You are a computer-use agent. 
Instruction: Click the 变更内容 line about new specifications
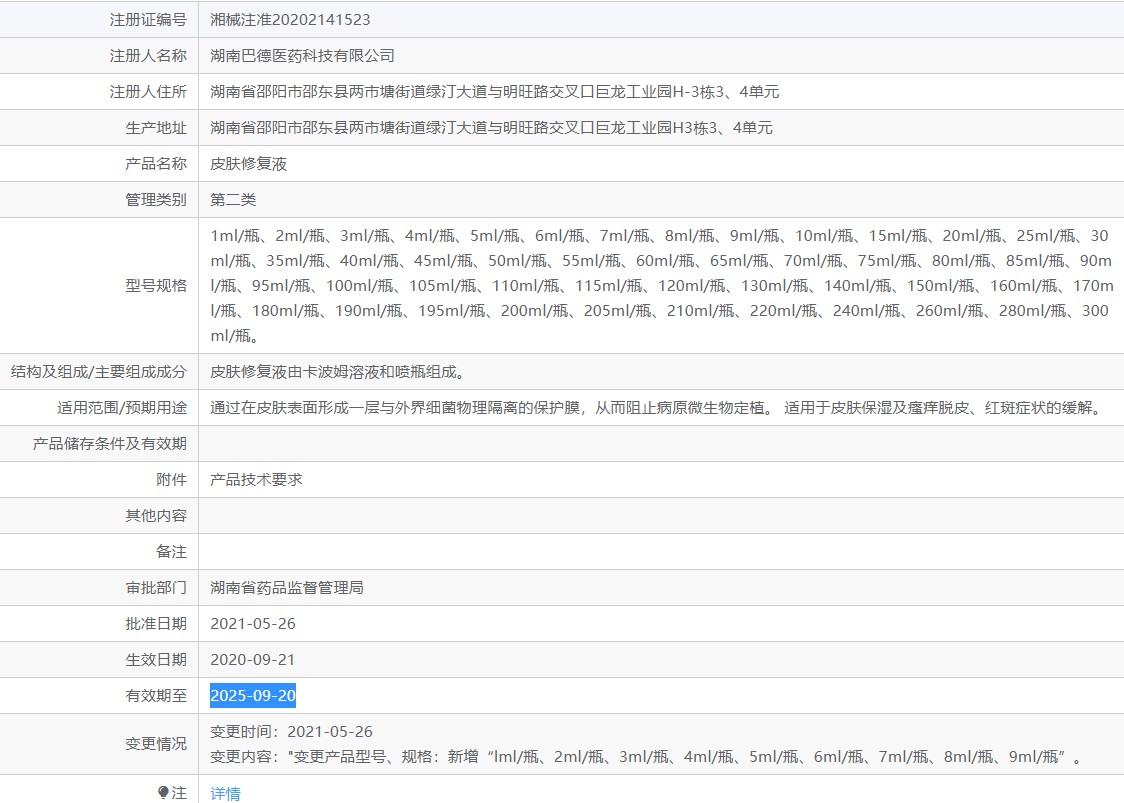647,756
